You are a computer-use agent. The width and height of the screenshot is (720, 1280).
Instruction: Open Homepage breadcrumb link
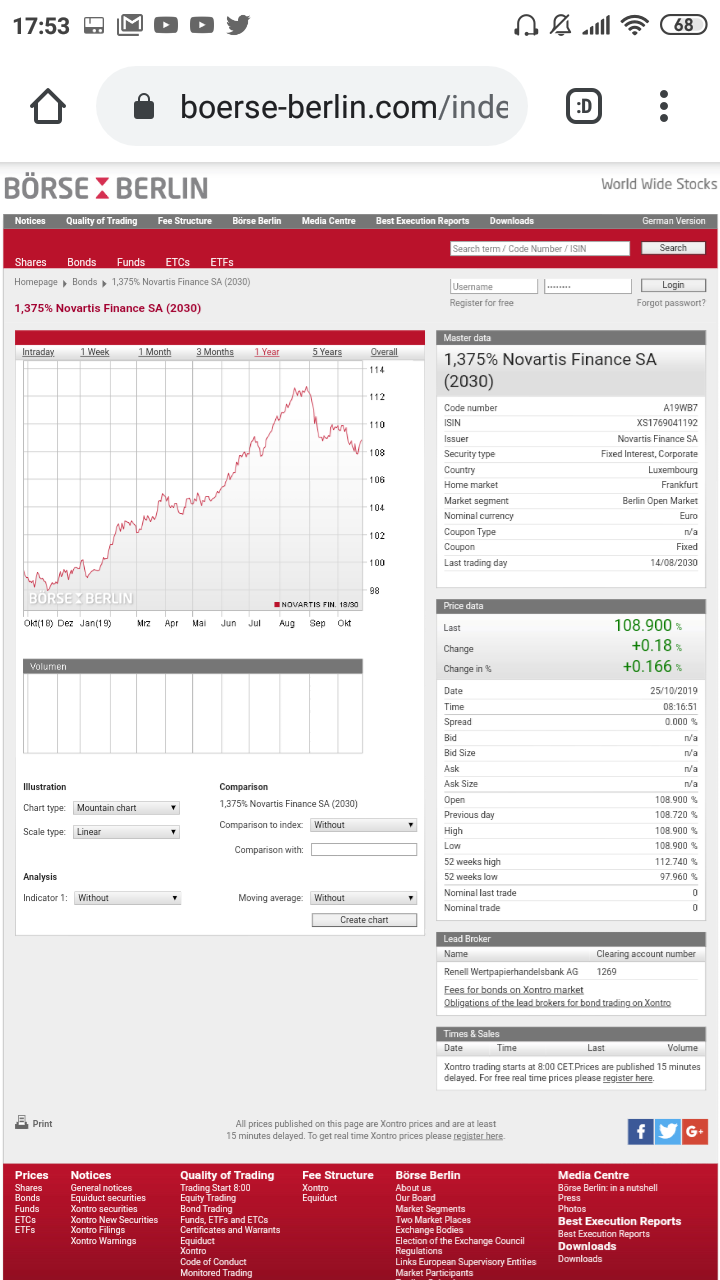36,282
